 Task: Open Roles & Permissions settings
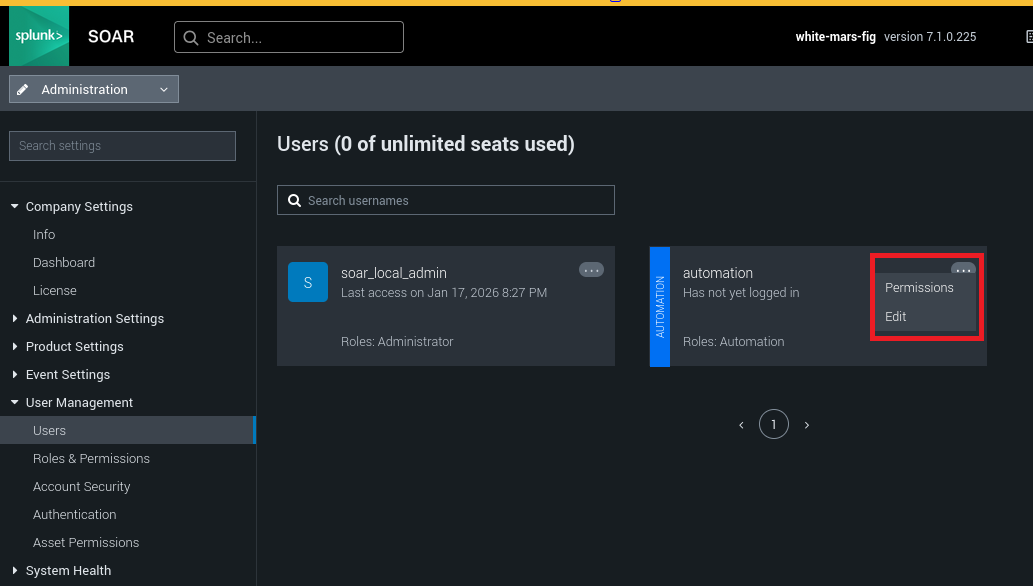click(91, 459)
